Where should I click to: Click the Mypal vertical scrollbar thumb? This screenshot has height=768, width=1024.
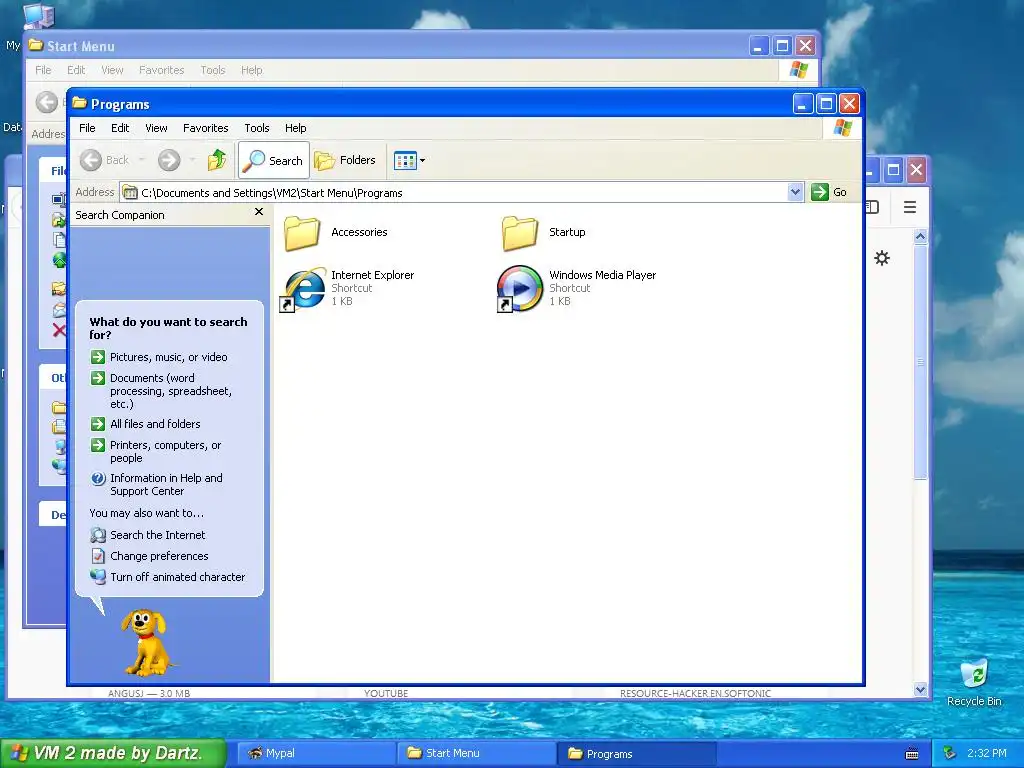point(920,362)
